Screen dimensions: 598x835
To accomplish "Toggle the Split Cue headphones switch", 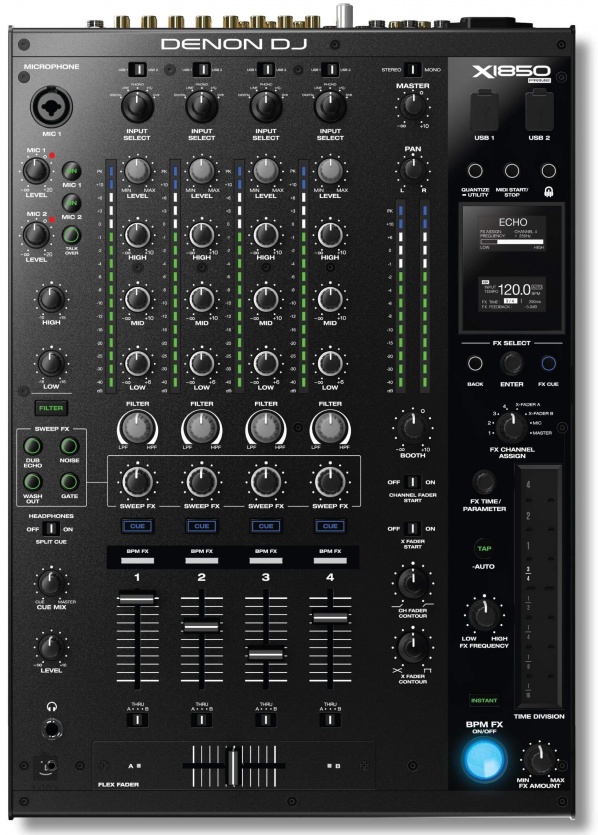I will point(51,529).
